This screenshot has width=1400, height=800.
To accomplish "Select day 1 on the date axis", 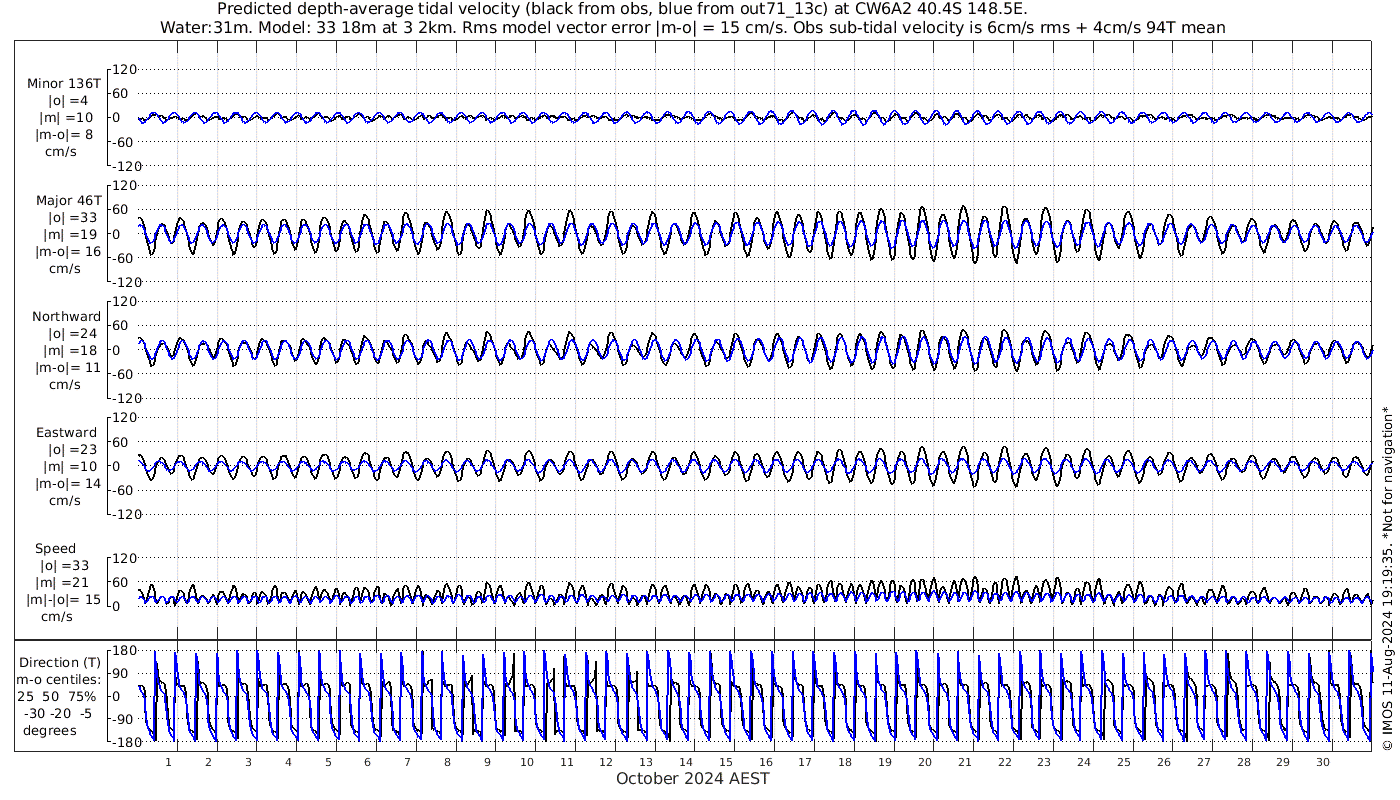I will click(168, 762).
